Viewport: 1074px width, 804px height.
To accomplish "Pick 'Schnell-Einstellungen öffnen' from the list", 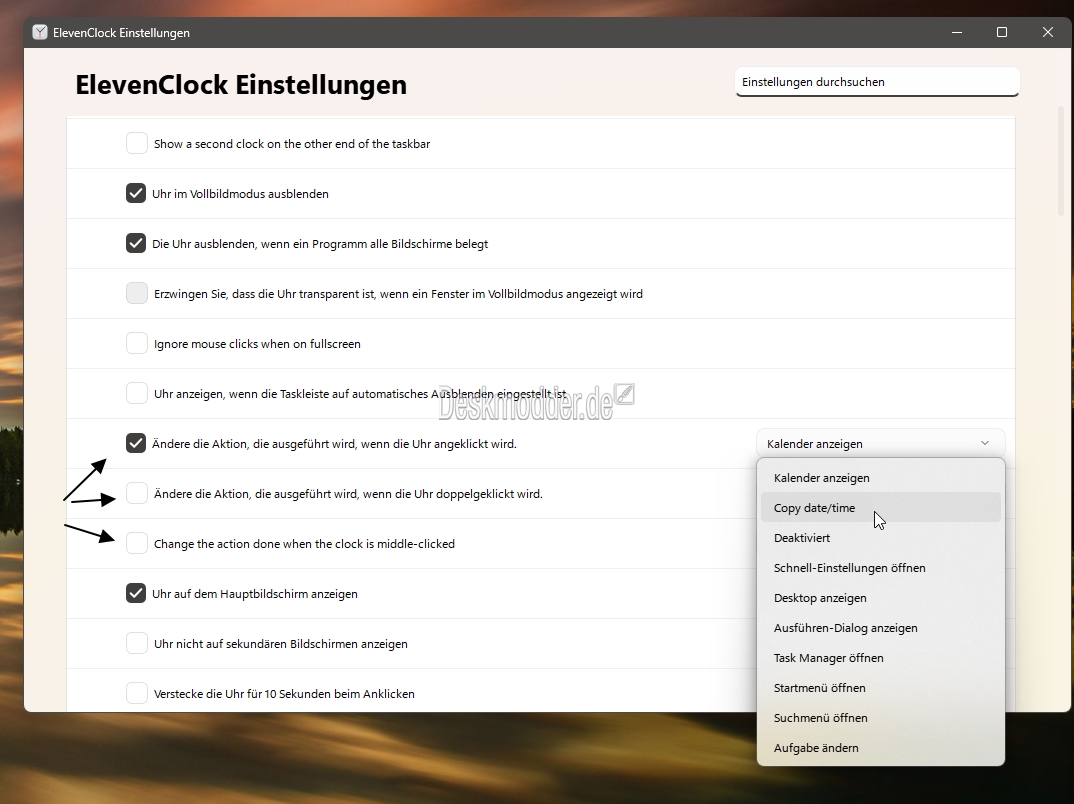I will (x=881, y=568).
